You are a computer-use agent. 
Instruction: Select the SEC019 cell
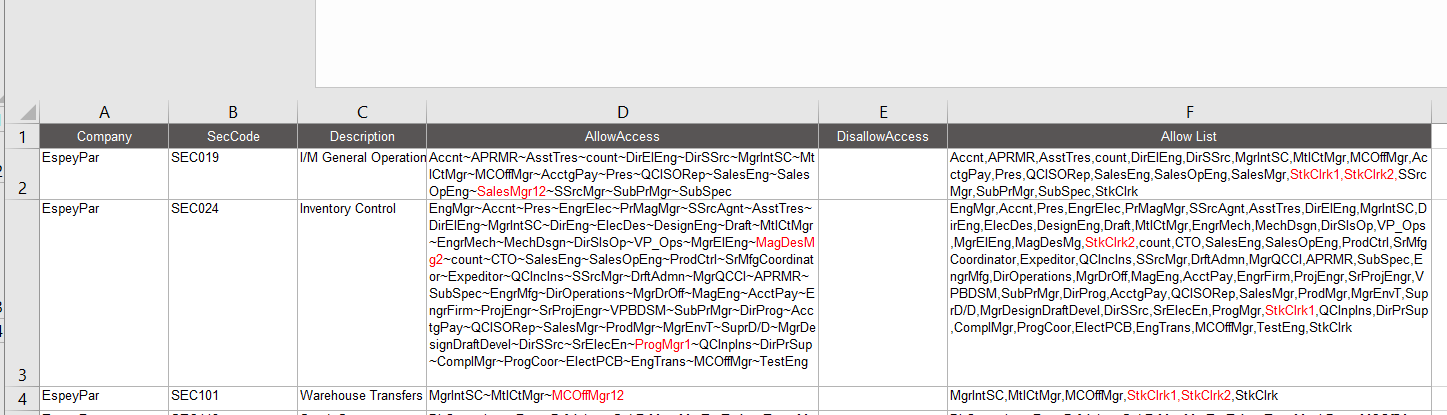pos(233,173)
